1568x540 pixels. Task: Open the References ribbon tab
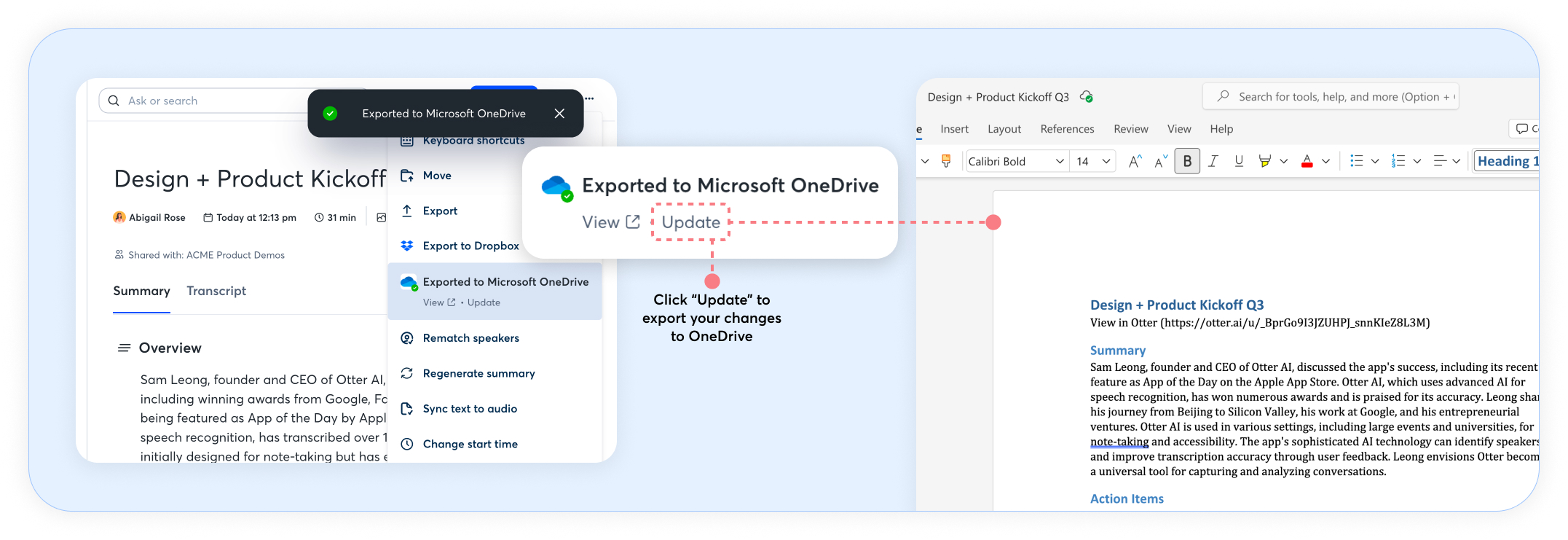(1067, 129)
